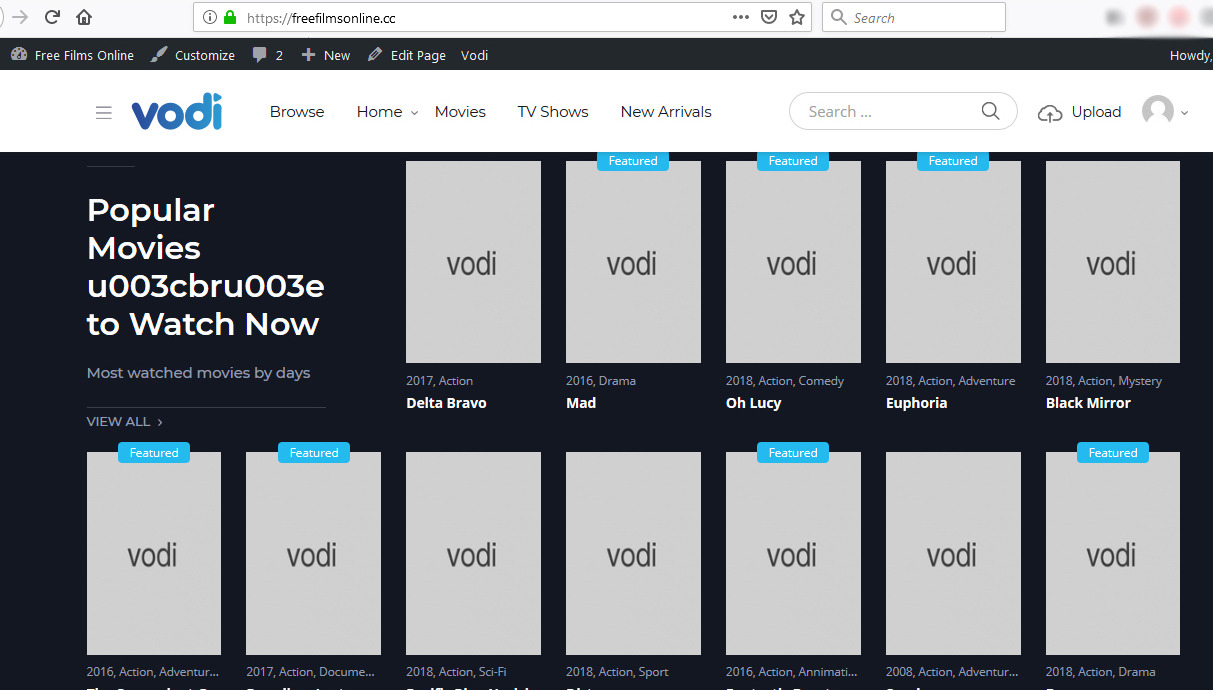Open the Vodi admin bar menu

click(474, 55)
